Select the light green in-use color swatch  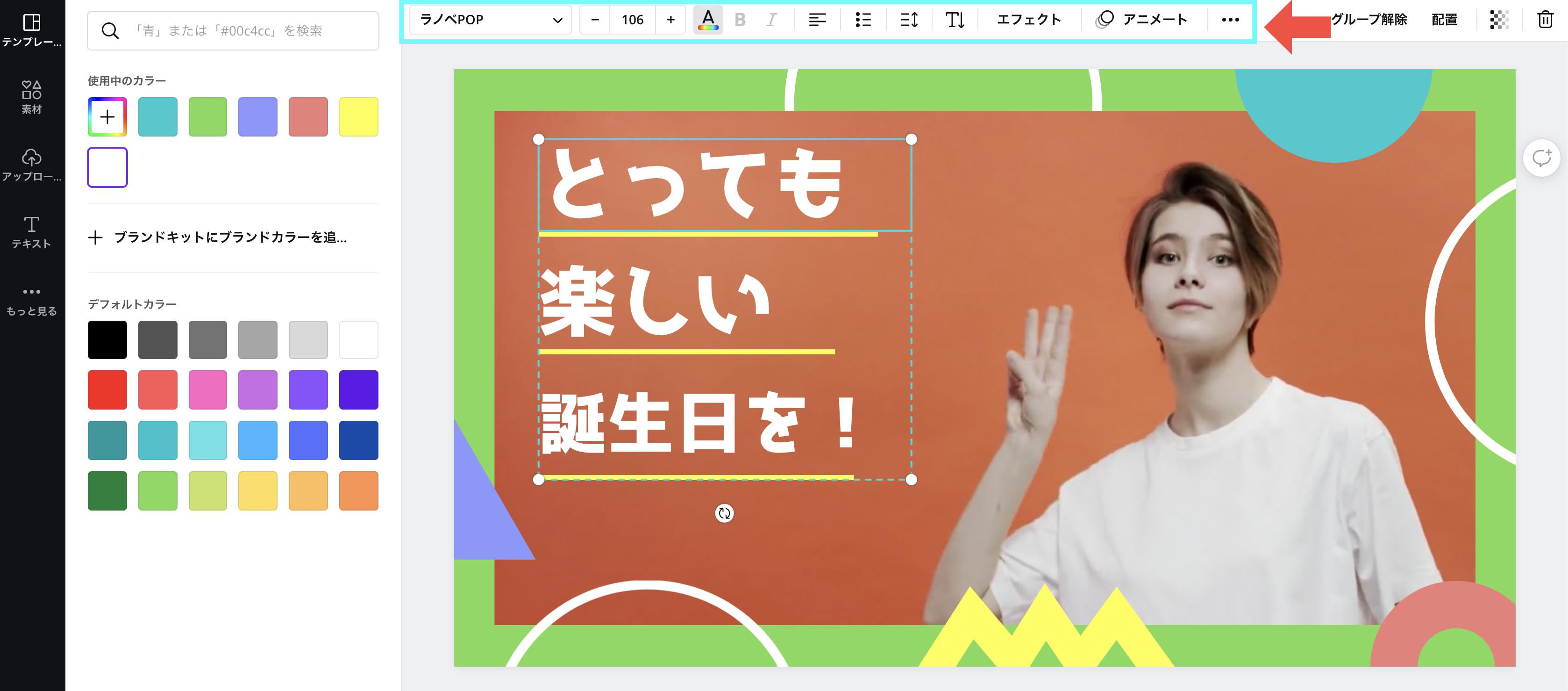[207, 116]
